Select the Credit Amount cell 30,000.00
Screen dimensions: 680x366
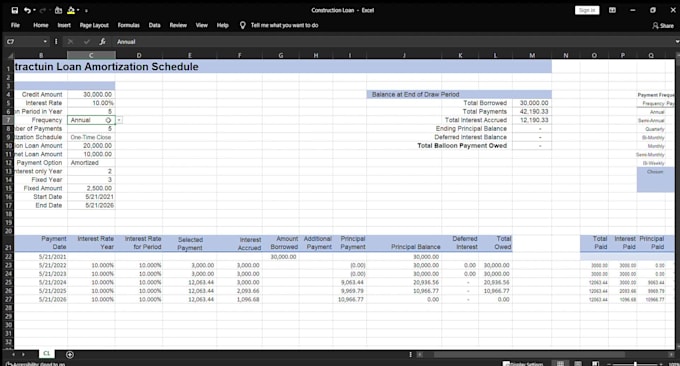tap(91, 94)
